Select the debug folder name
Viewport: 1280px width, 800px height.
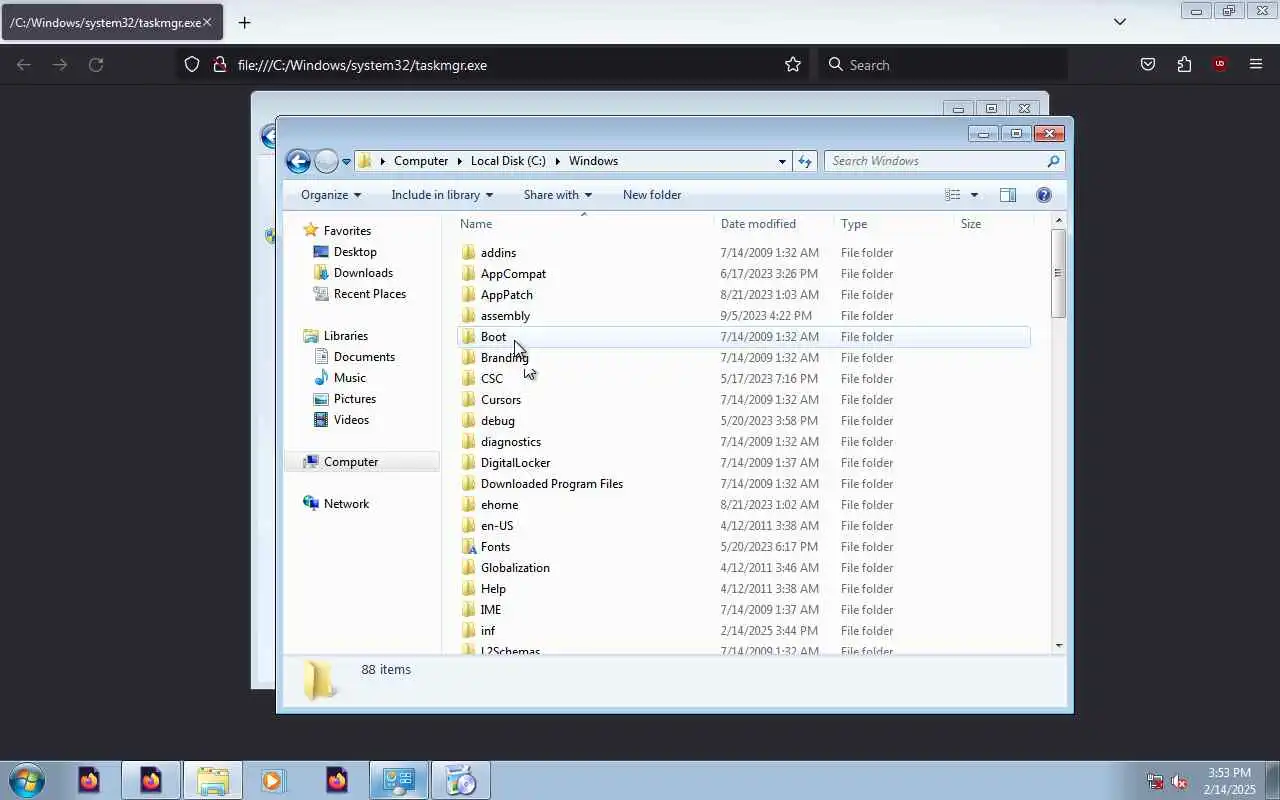point(498,421)
